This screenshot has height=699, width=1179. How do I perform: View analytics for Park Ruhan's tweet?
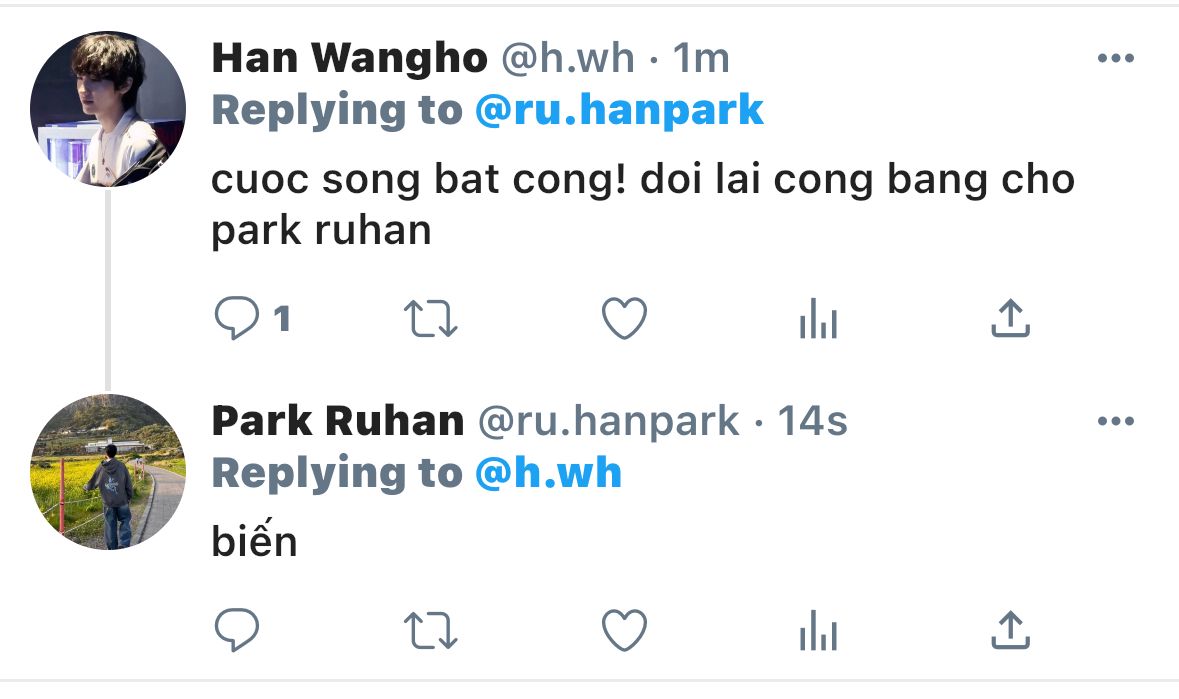coord(819,630)
